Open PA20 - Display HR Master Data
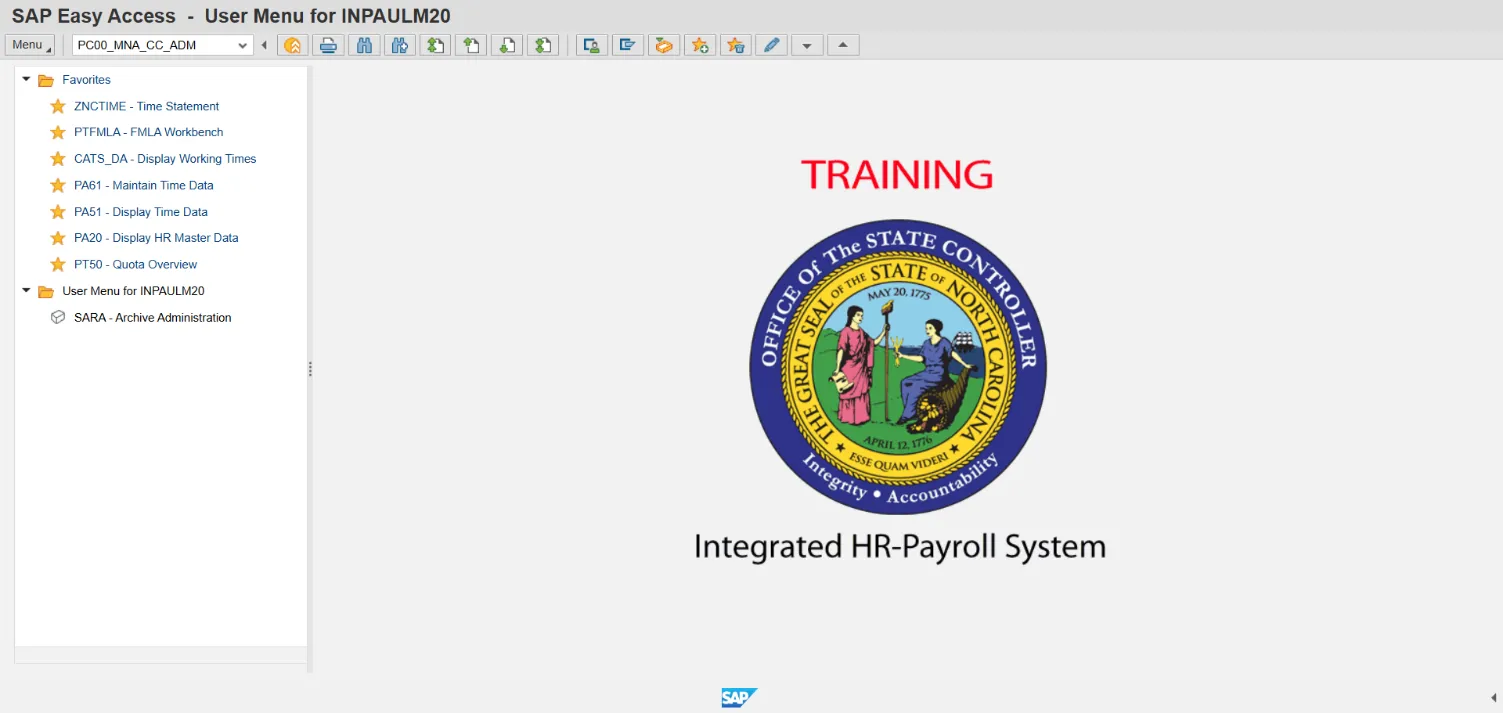The width and height of the screenshot is (1503, 713). point(156,238)
